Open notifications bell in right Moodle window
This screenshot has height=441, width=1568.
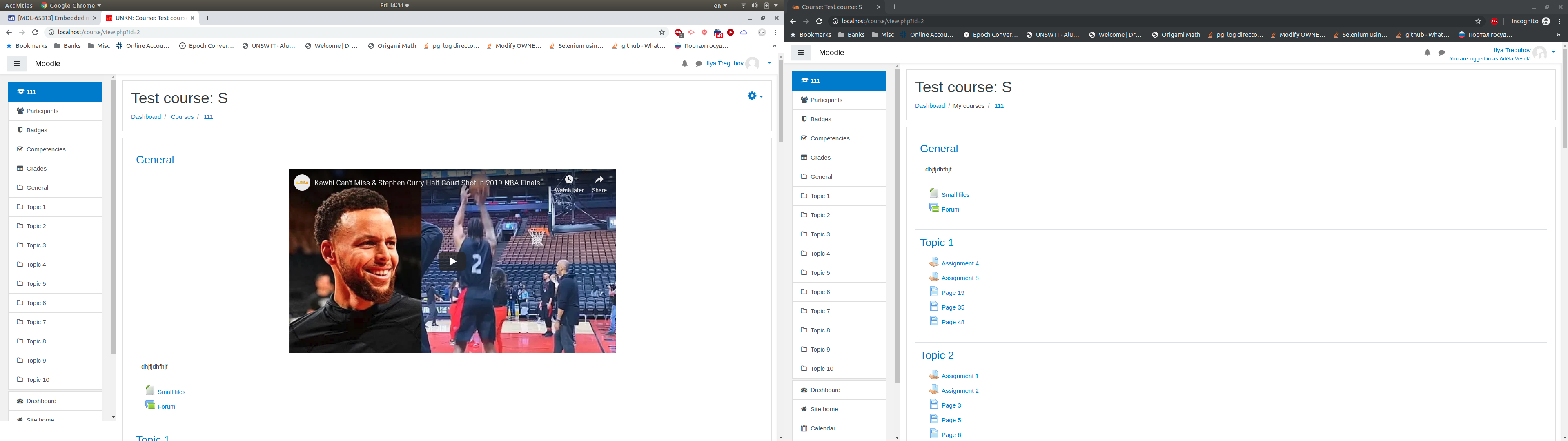1428,53
